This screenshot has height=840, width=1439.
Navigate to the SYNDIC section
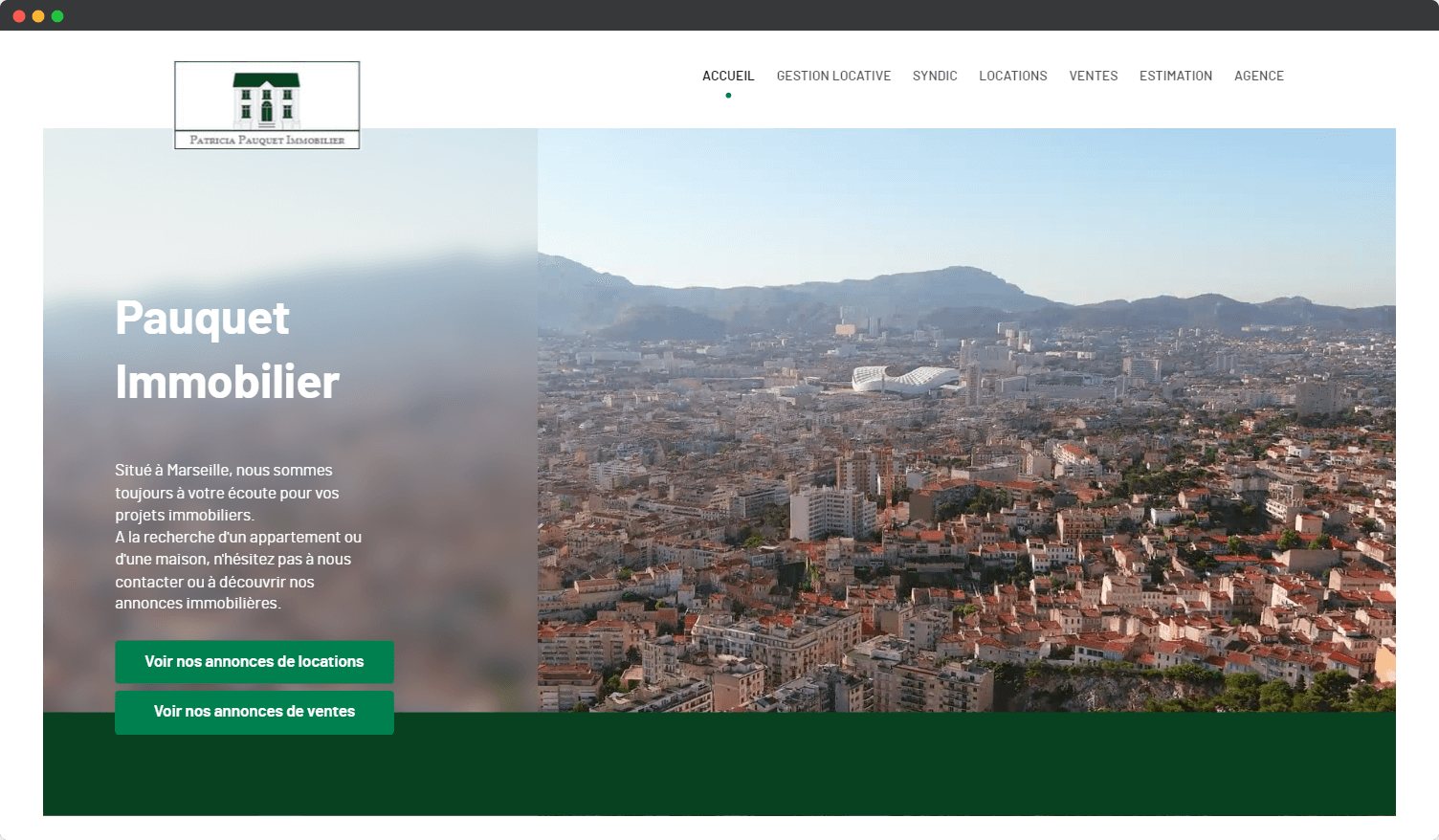[x=935, y=76]
